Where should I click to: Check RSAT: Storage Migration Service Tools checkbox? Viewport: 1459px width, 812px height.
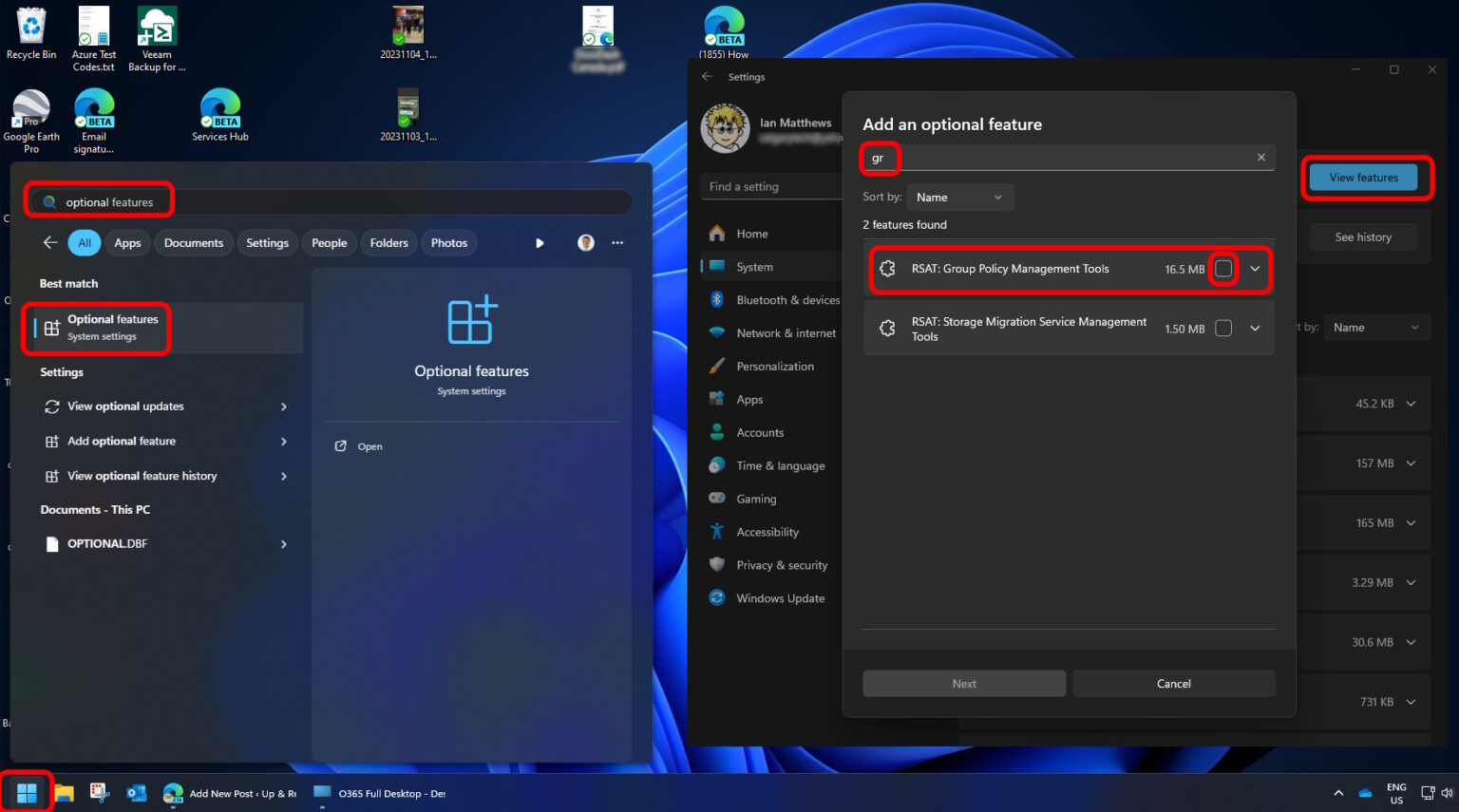click(x=1223, y=328)
